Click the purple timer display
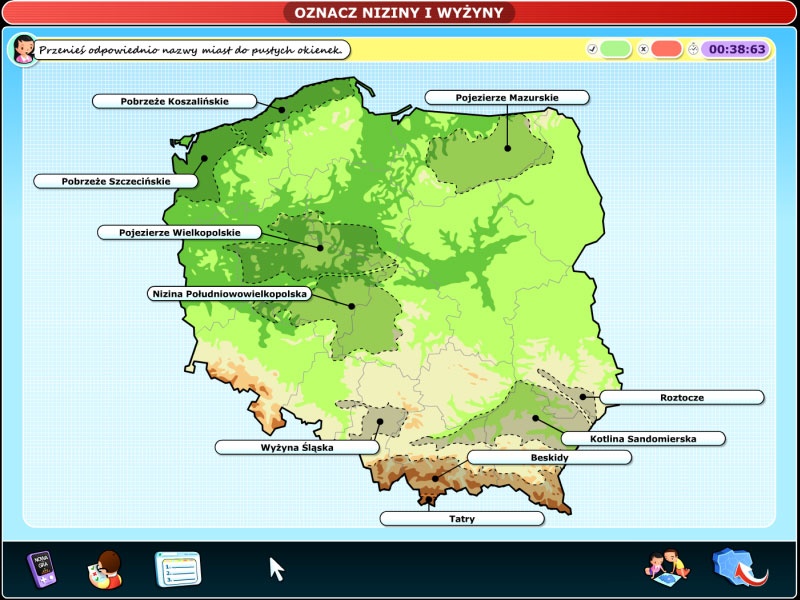The width and height of the screenshot is (800, 600). [736, 49]
